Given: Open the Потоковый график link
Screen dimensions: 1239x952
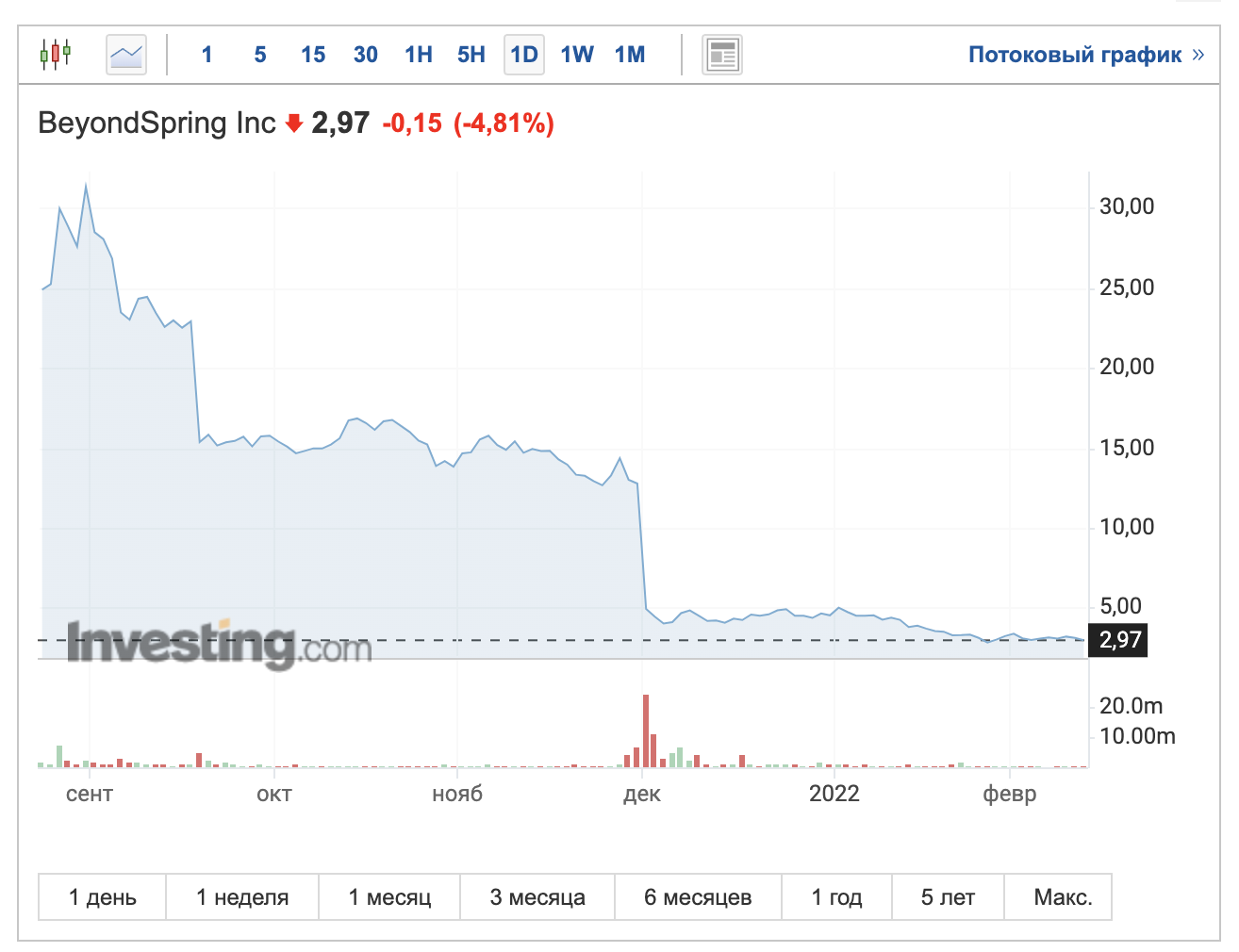Looking at the screenshot, I should point(1086,55).
